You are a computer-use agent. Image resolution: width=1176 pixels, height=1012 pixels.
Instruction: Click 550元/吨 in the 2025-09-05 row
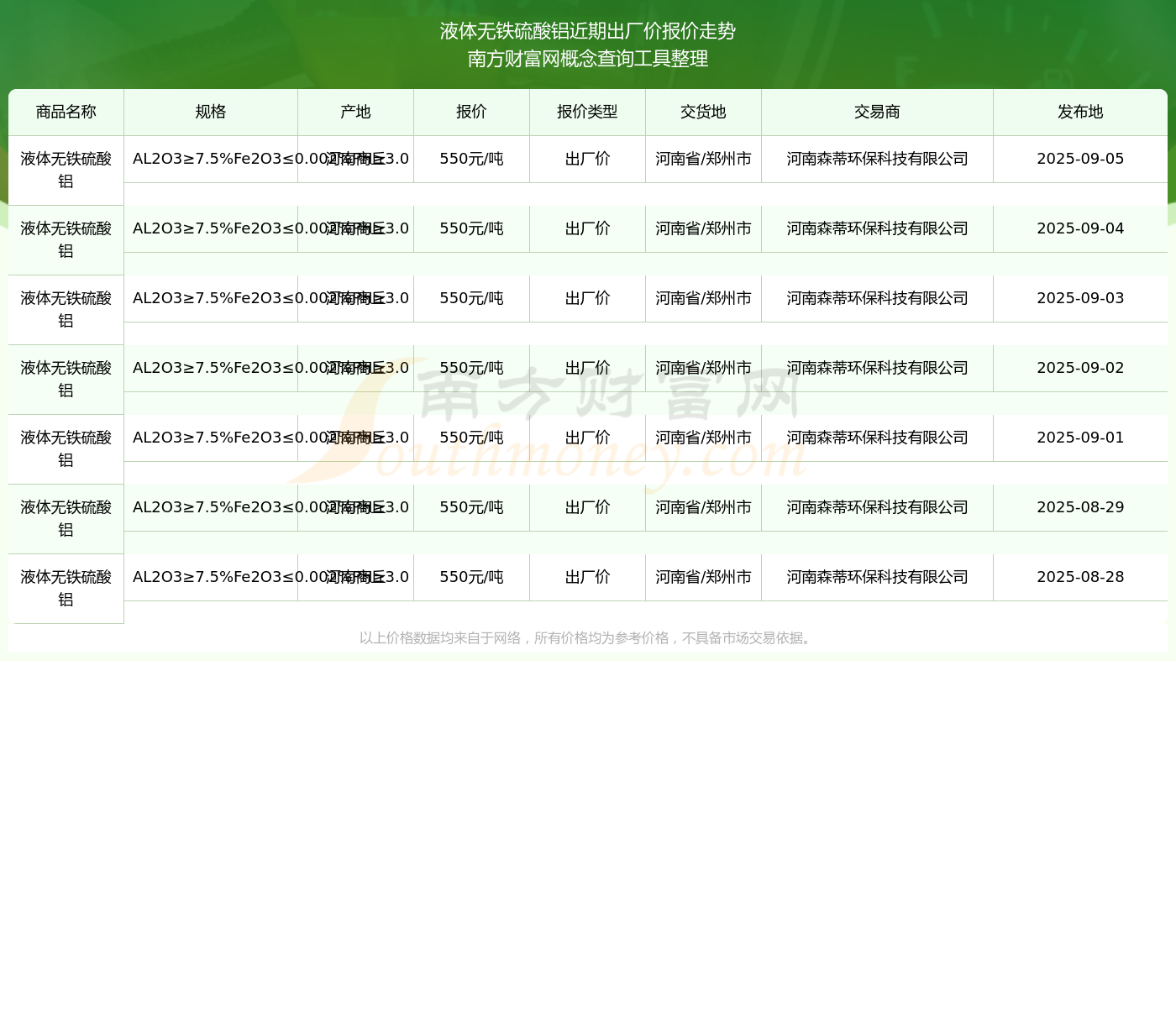coord(471,159)
